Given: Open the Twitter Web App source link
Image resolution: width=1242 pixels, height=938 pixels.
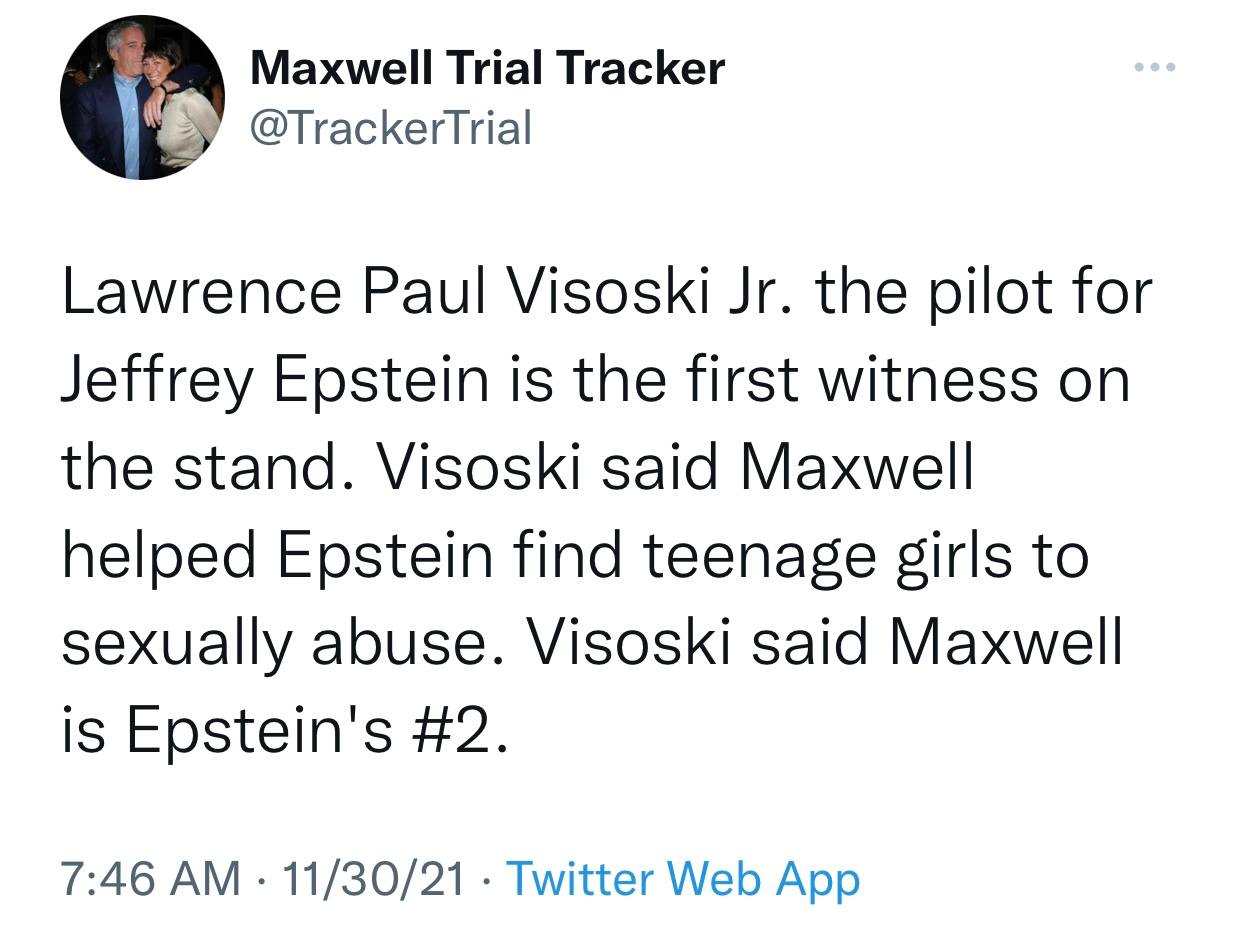Looking at the screenshot, I should click(x=683, y=879).
